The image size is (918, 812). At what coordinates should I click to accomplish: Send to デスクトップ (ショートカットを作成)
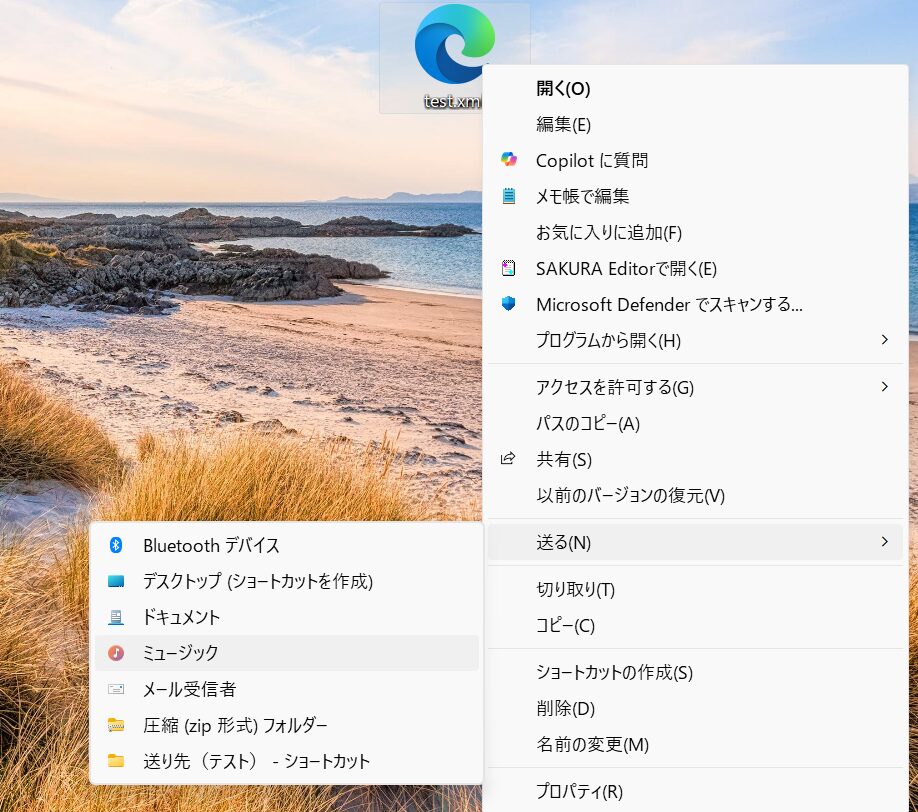(287, 581)
